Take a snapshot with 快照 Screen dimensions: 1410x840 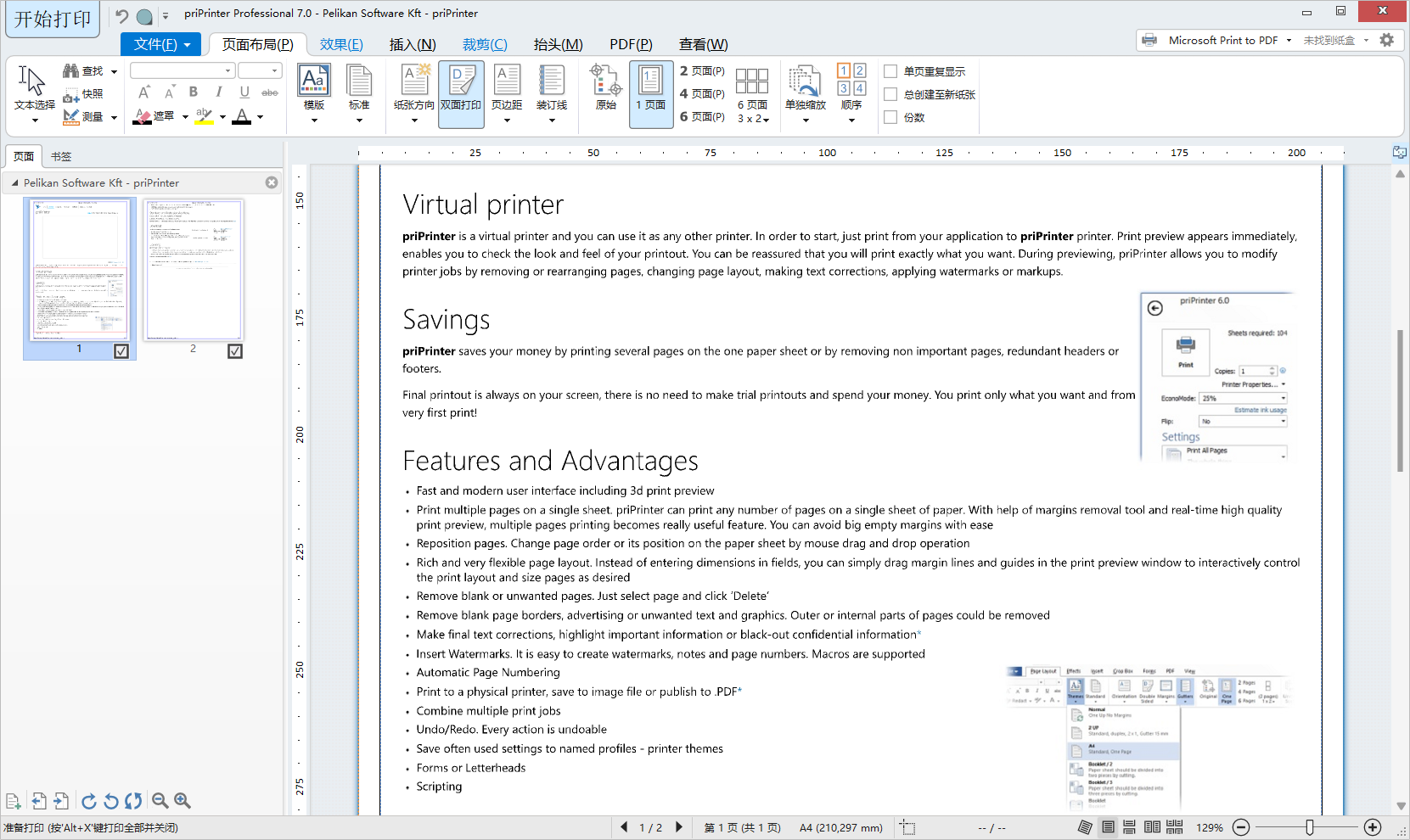(x=83, y=94)
